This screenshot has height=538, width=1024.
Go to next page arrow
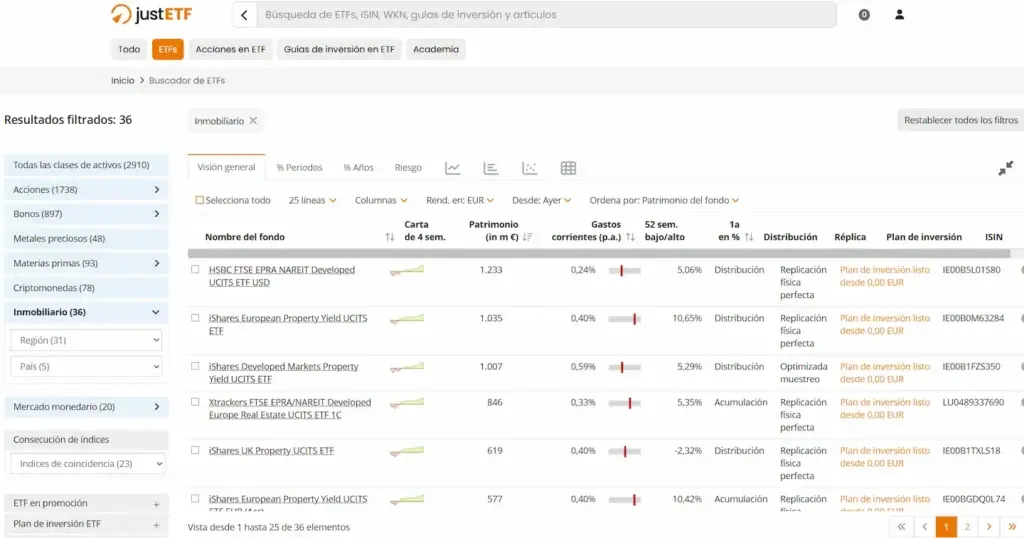coord(989,527)
